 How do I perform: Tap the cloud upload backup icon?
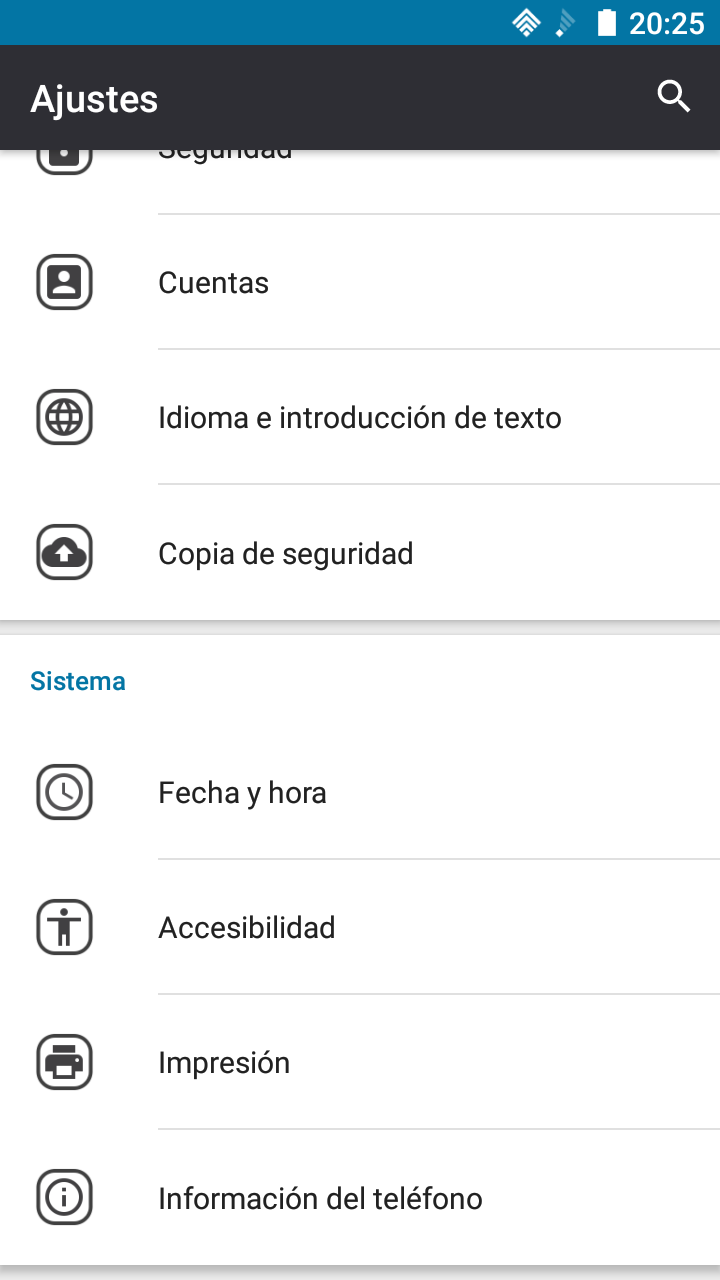click(x=65, y=552)
